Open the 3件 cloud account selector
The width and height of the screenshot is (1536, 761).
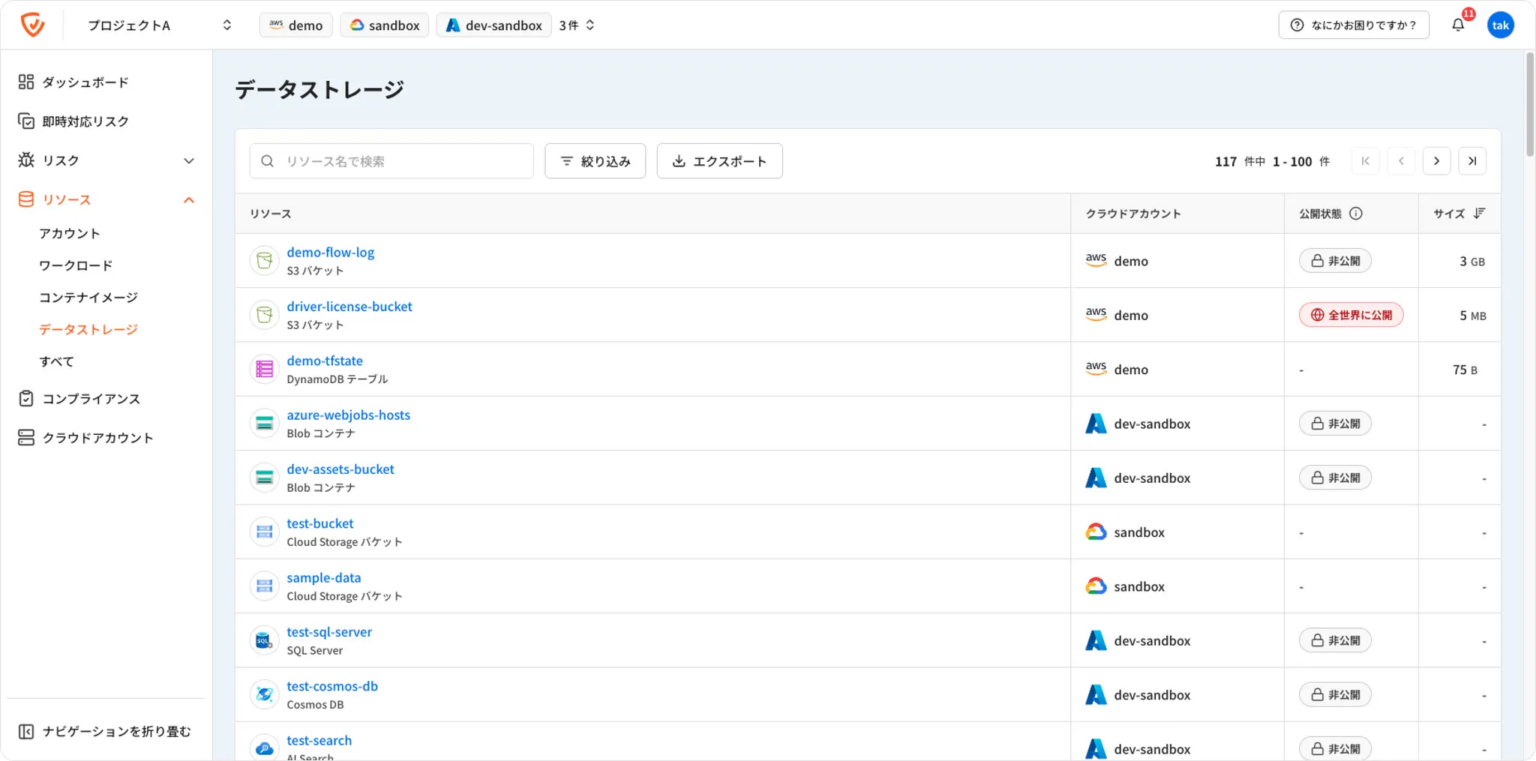click(577, 25)
